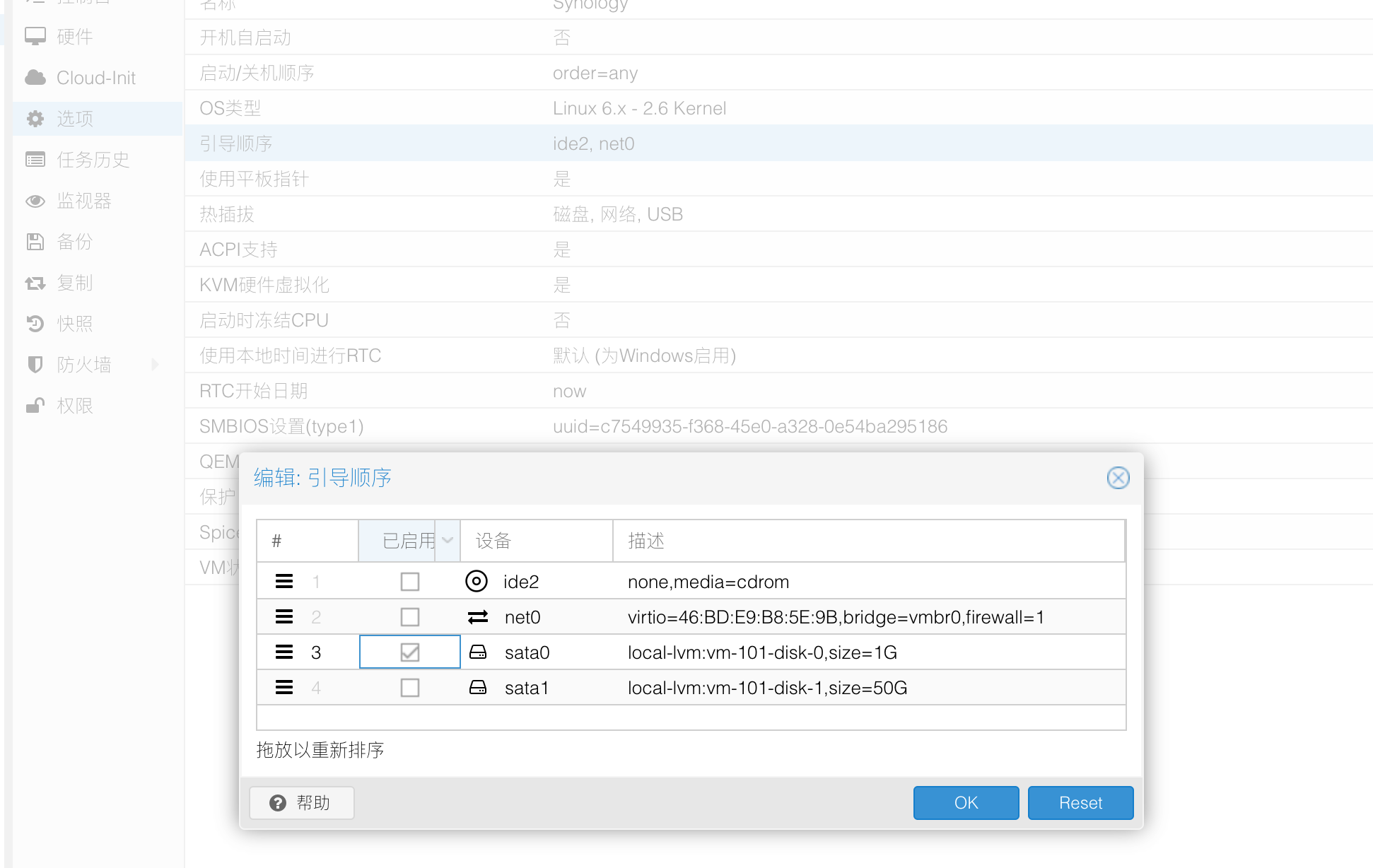Open the 已启用 column header dropdown
Screen dimensions: 1373x868
(448, 541)
